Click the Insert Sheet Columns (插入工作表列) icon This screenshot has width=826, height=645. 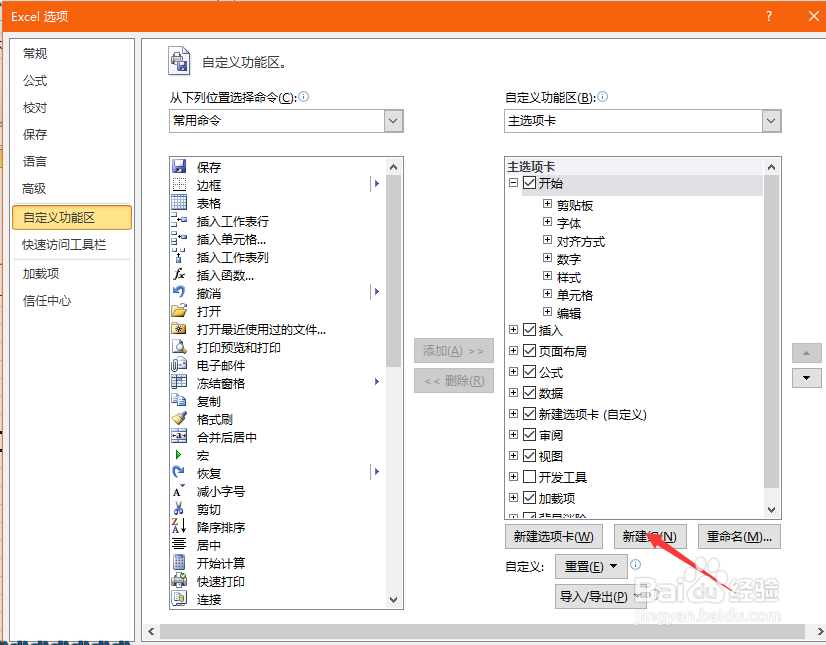[179, 256]
